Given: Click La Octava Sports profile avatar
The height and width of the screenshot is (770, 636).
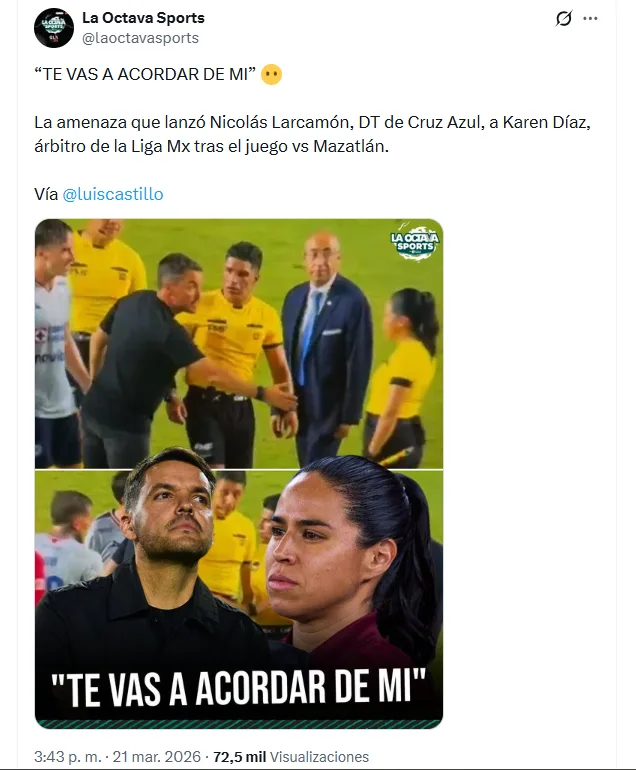Looking at the screenshot, I should pos(54,28).
